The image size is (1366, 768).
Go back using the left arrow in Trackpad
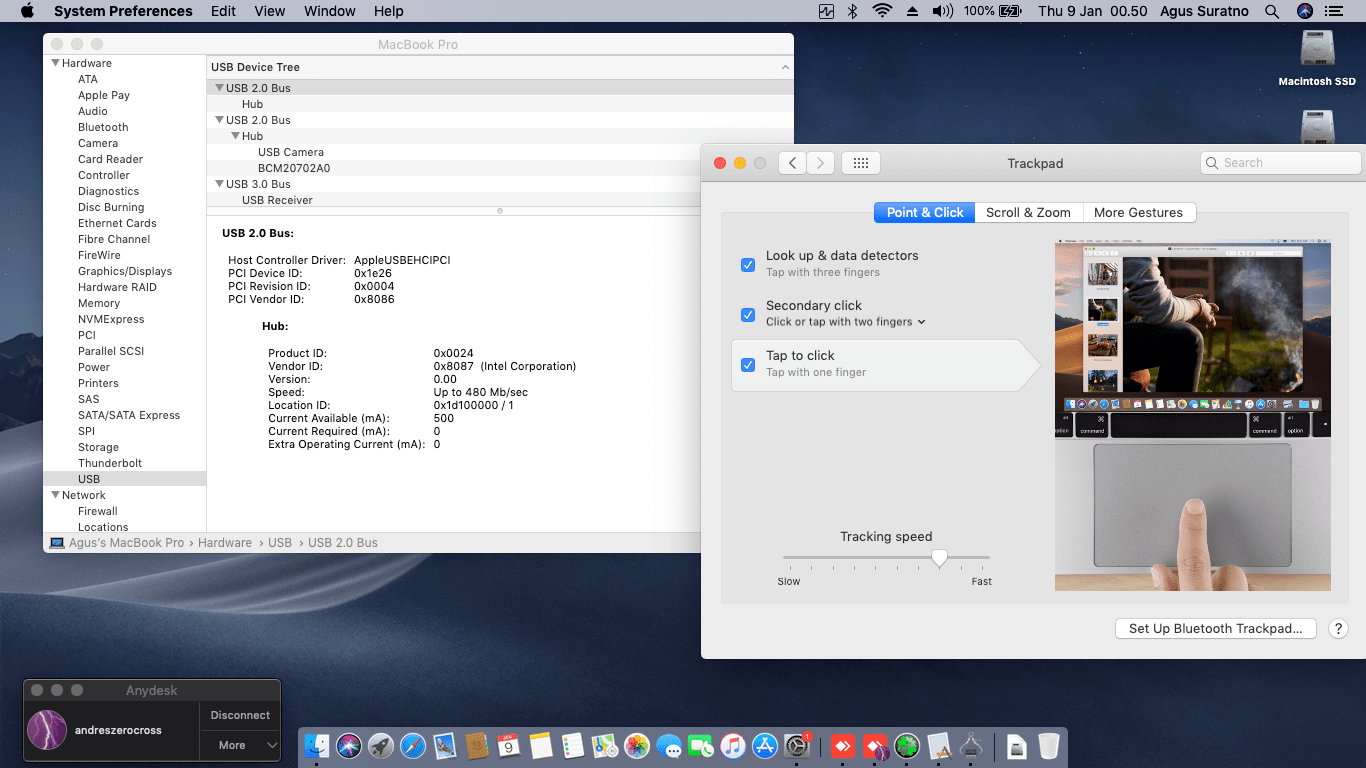pyautogui.click(x=792, y=163)
